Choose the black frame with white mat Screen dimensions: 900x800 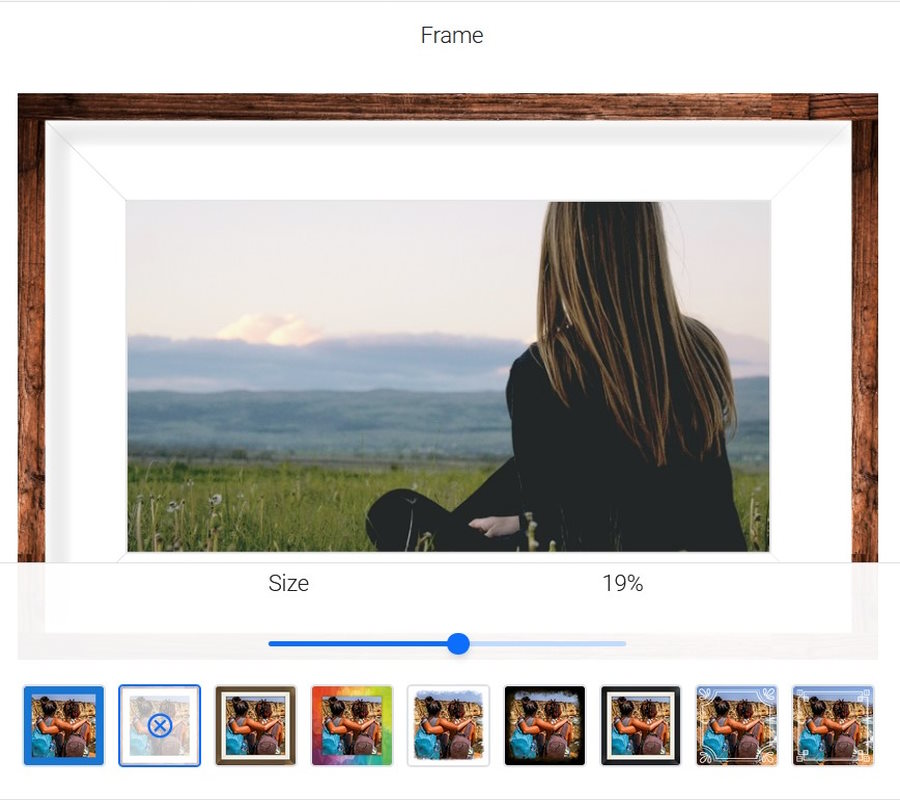(x=640, y=725)
